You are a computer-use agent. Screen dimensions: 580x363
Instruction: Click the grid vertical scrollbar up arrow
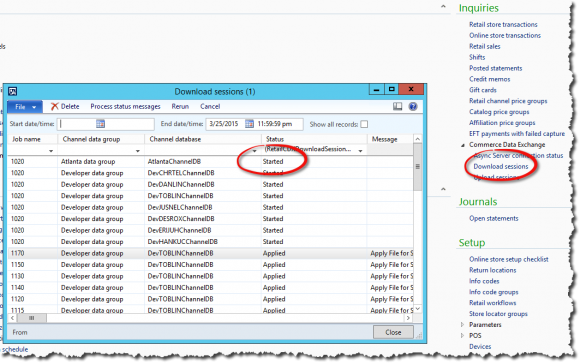pyautogui.click(x=418, y=139)
